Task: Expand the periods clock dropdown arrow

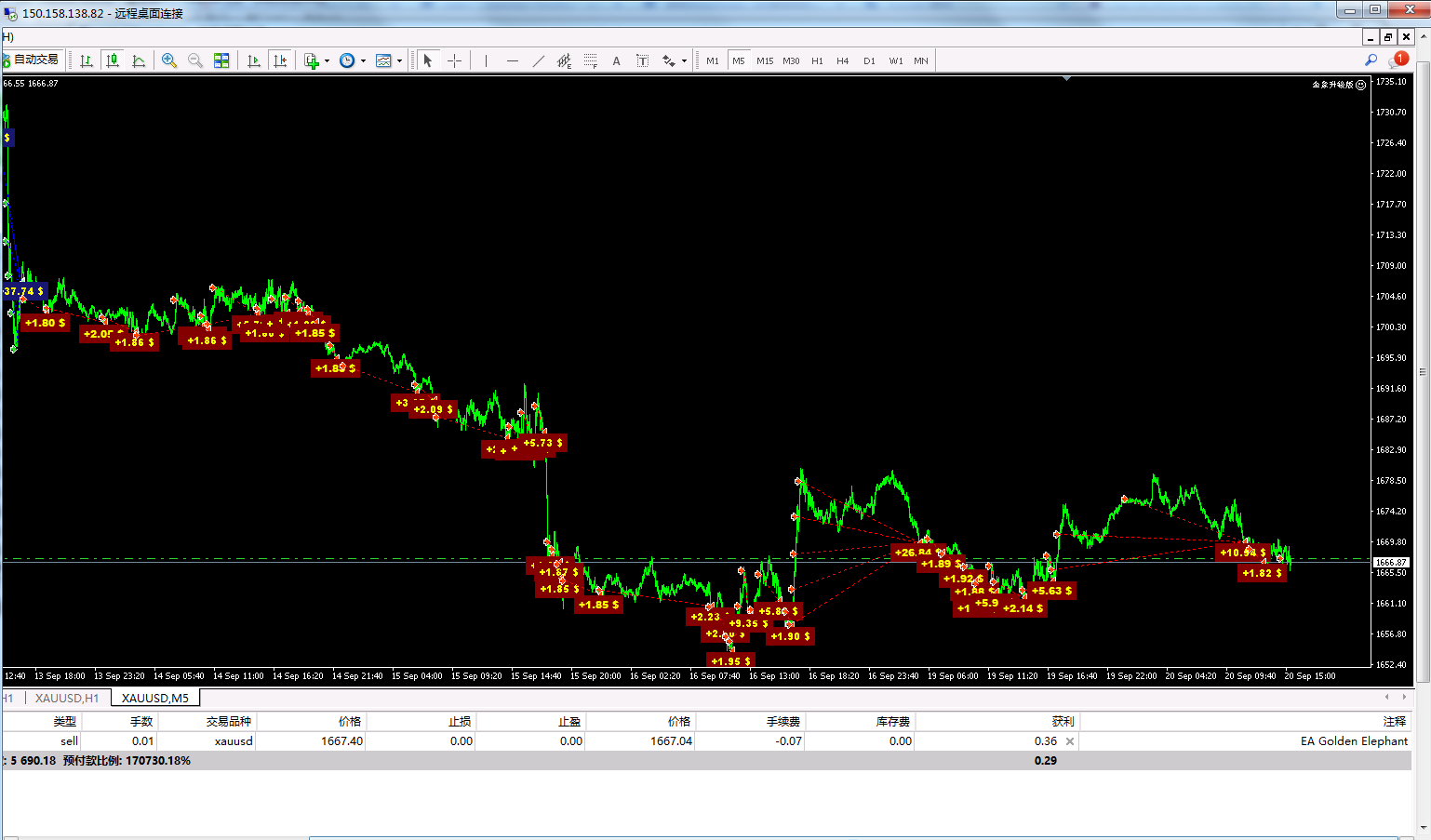Action: click(x=363, y=60)
